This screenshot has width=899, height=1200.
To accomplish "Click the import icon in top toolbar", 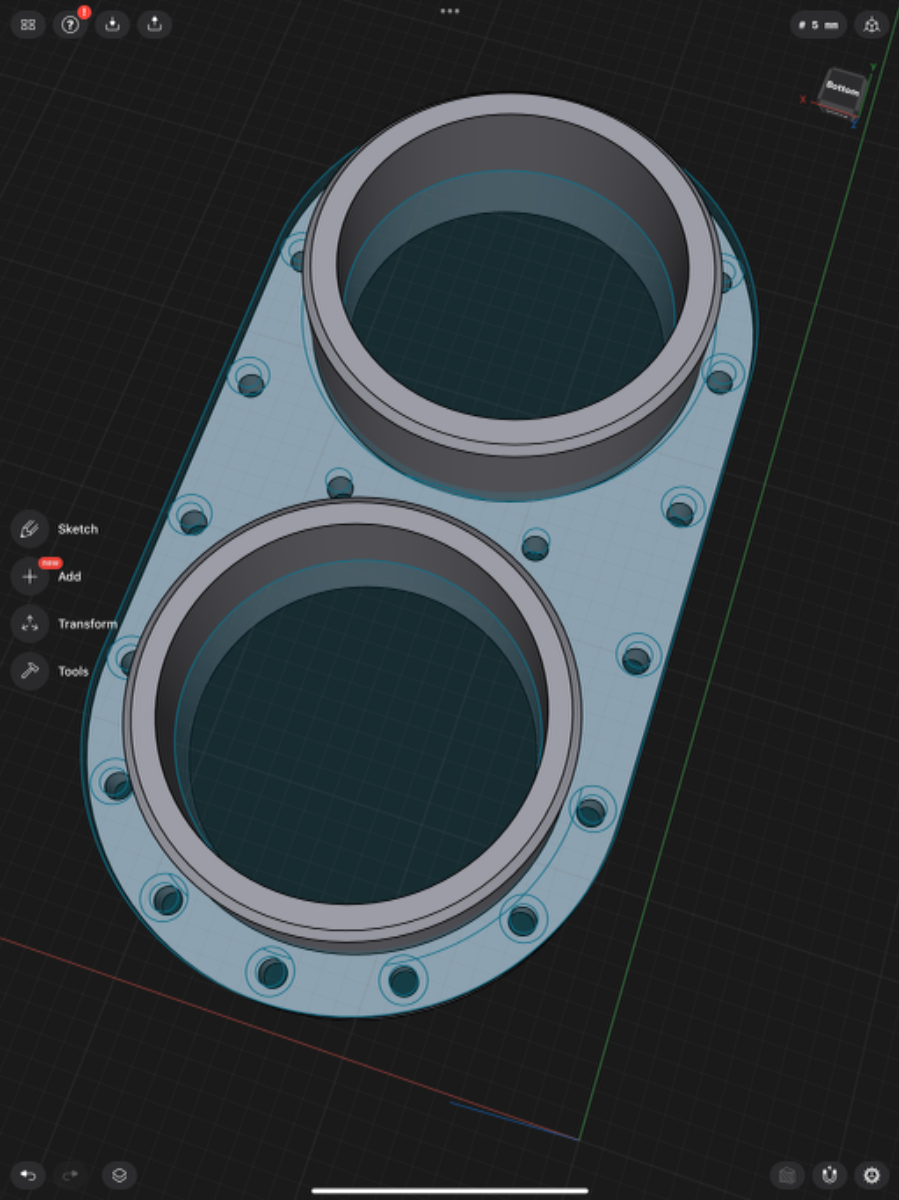I will 113,25.
